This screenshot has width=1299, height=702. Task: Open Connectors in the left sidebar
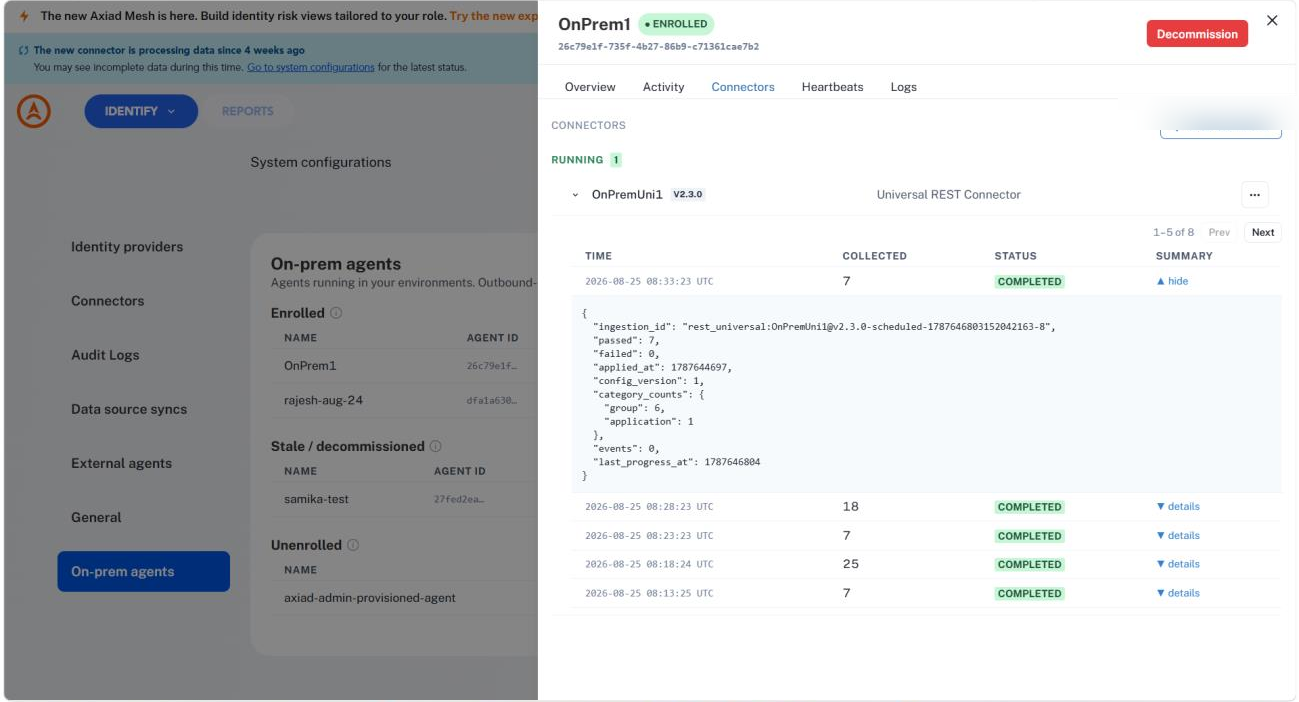pos(107,301)
